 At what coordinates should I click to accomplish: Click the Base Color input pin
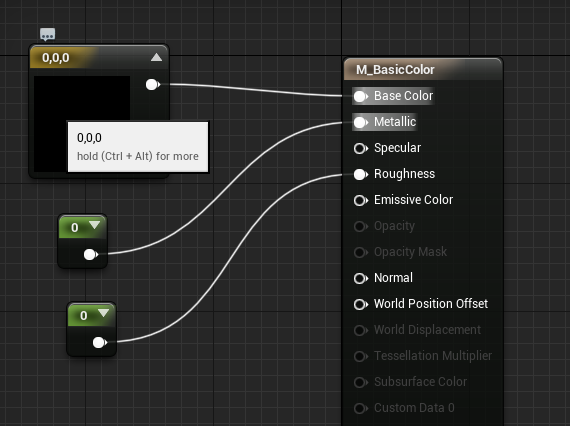361,96
